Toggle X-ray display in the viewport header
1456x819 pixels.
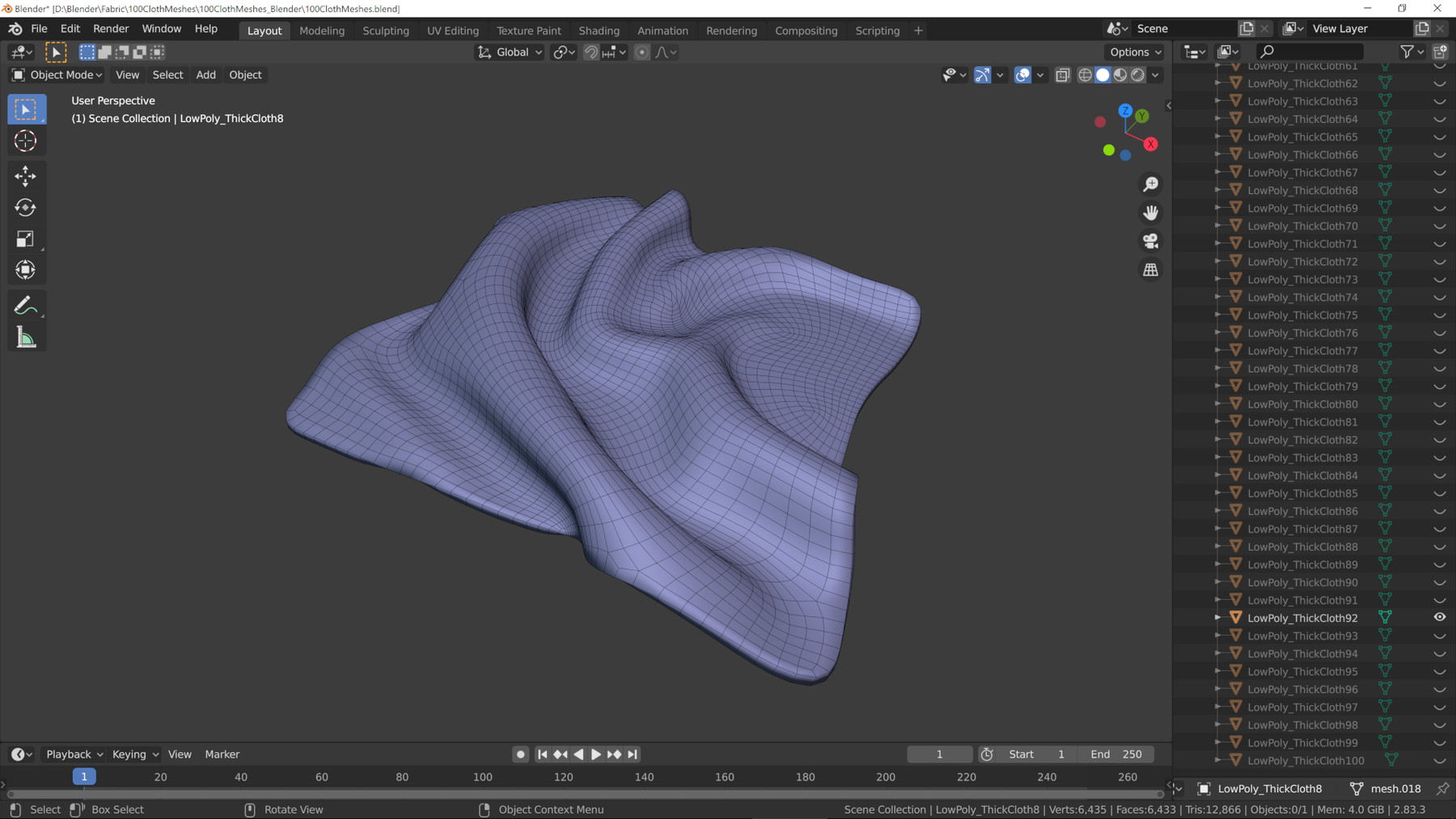point(1063,75)
